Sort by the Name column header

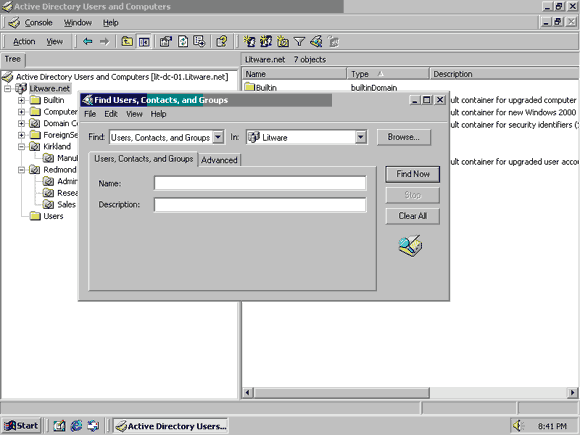point(294,74)
